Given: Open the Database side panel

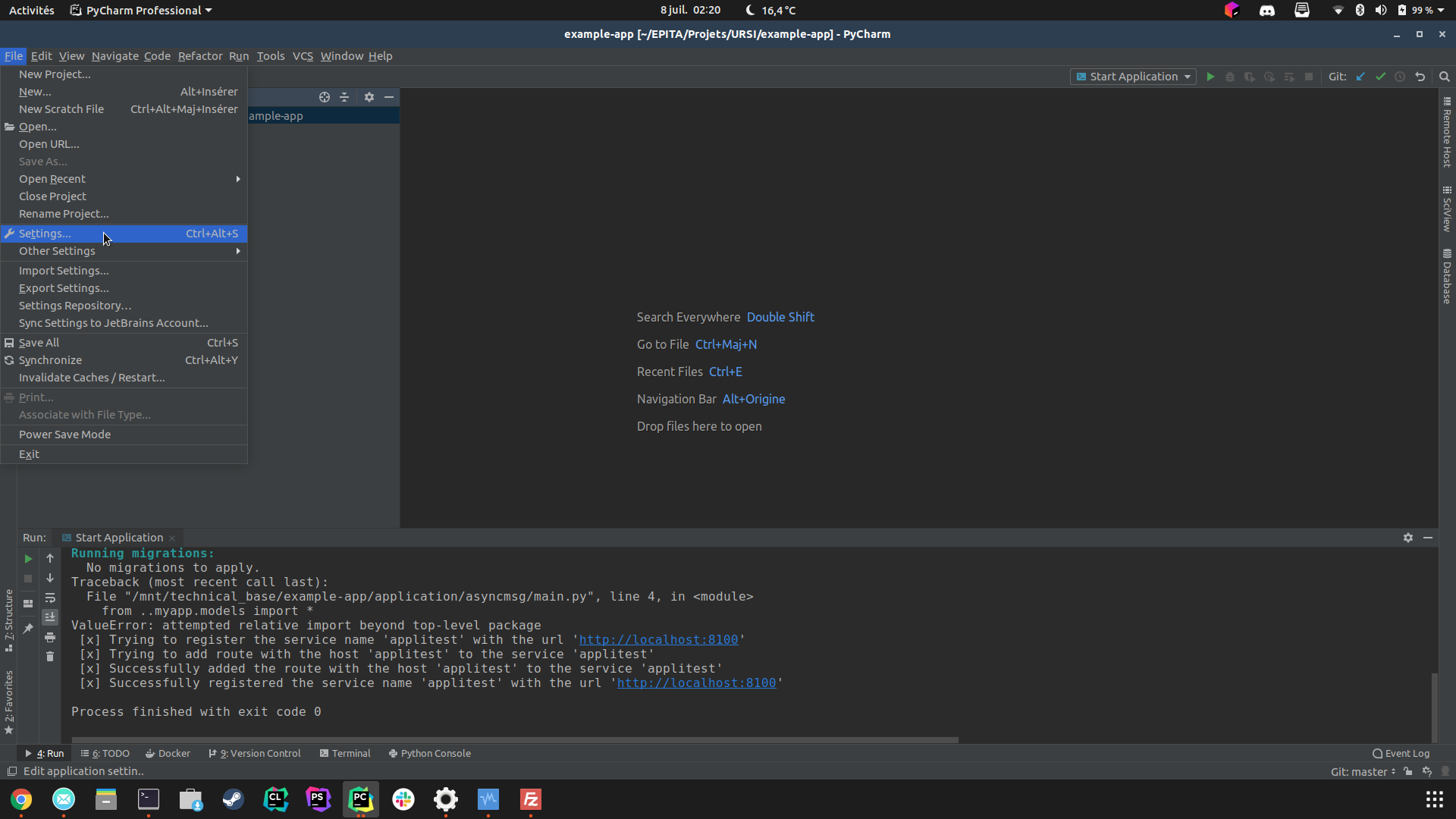Looking at the screenshot, I should 1447,276.
